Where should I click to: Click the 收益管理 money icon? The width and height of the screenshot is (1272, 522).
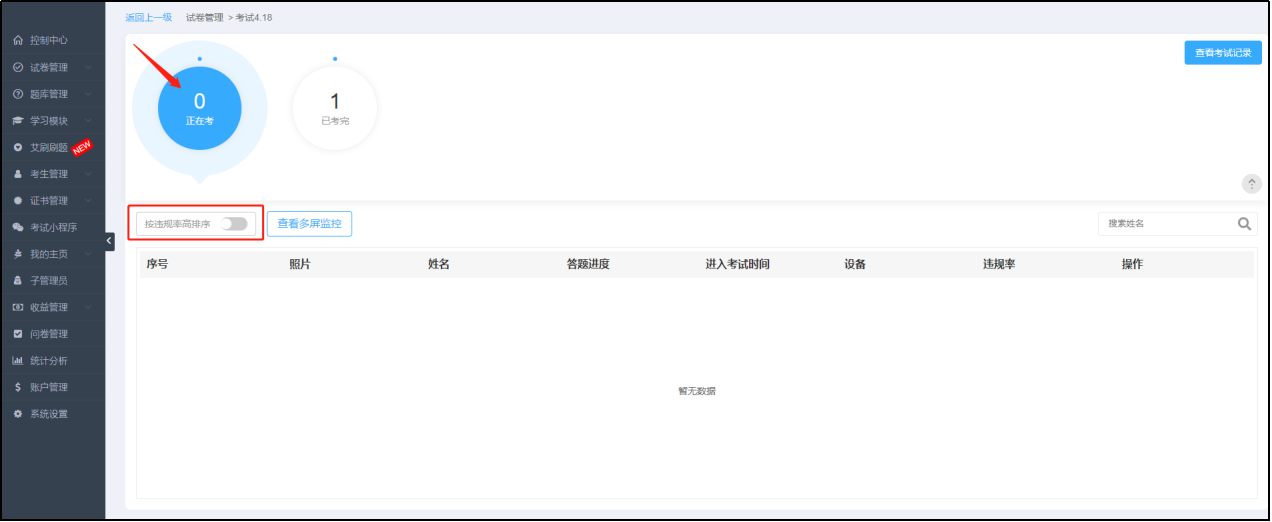click(x=18, y=308)
